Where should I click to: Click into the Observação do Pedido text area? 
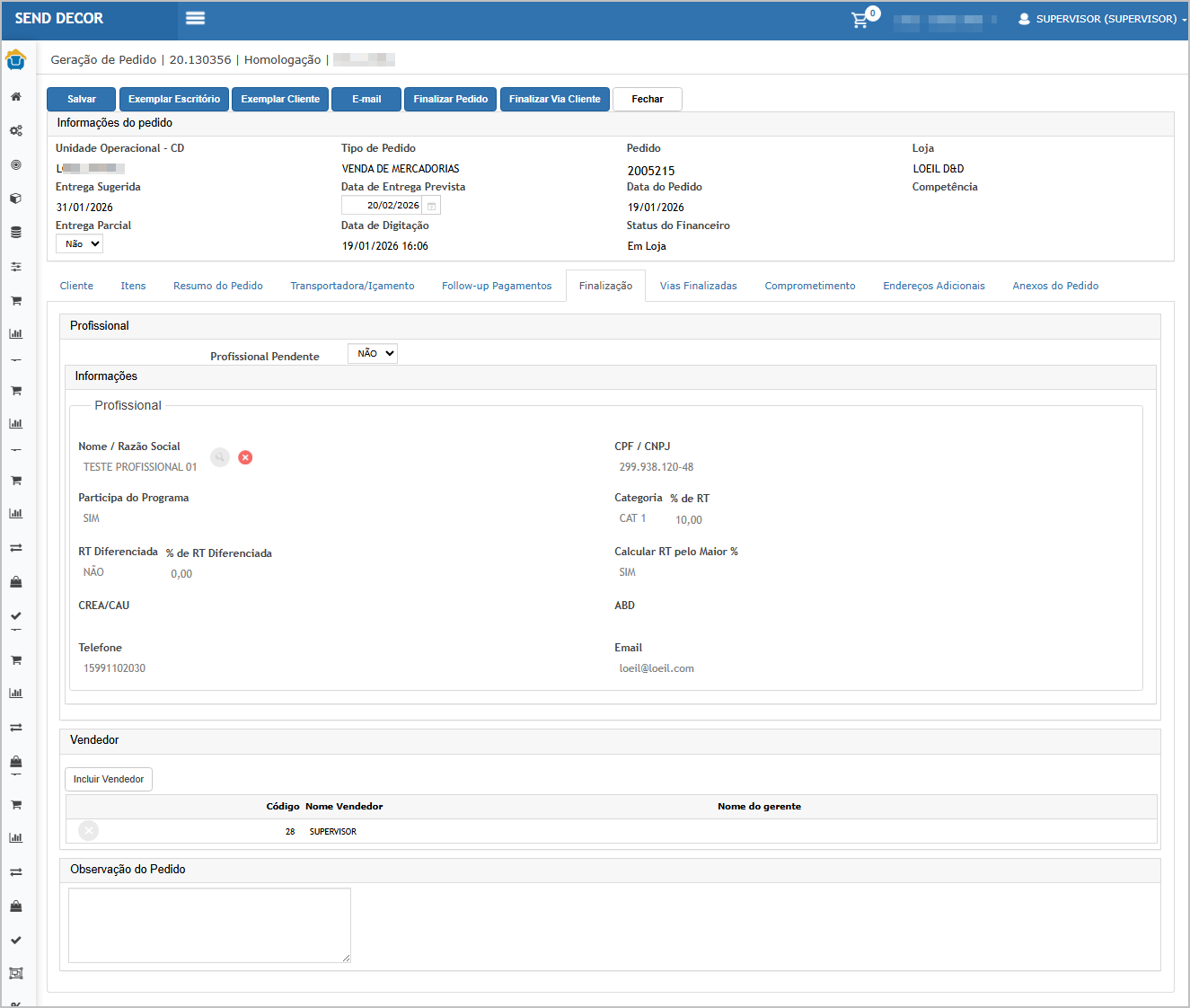click(209, 925)
